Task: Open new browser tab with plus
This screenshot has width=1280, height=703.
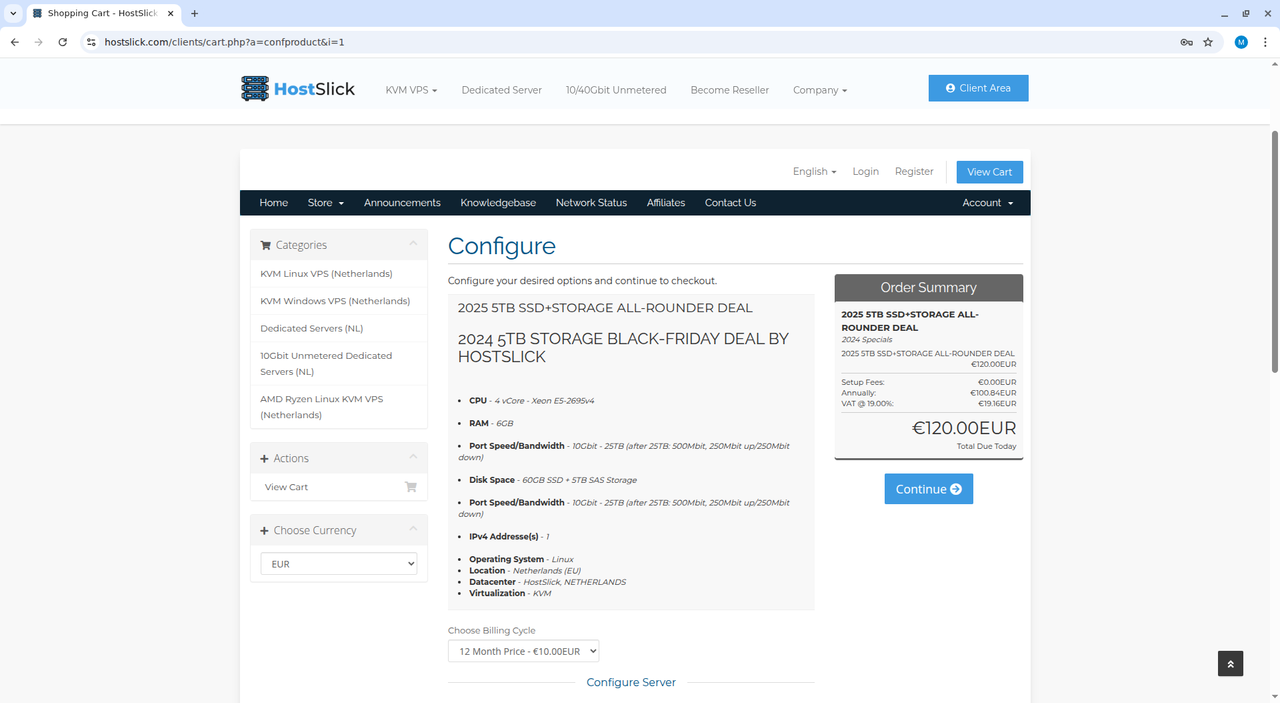Action: tap(194, 14)
